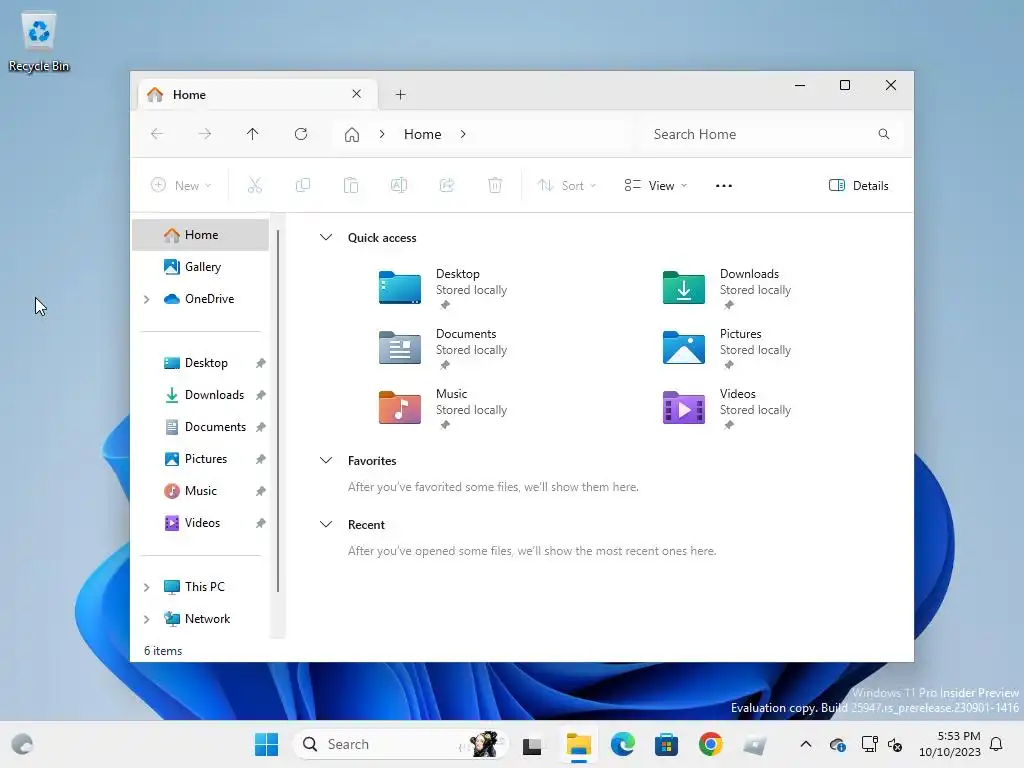Click pin icon next to sidebar Downloads
This screenshot has height=768, width=1024.
261,395
